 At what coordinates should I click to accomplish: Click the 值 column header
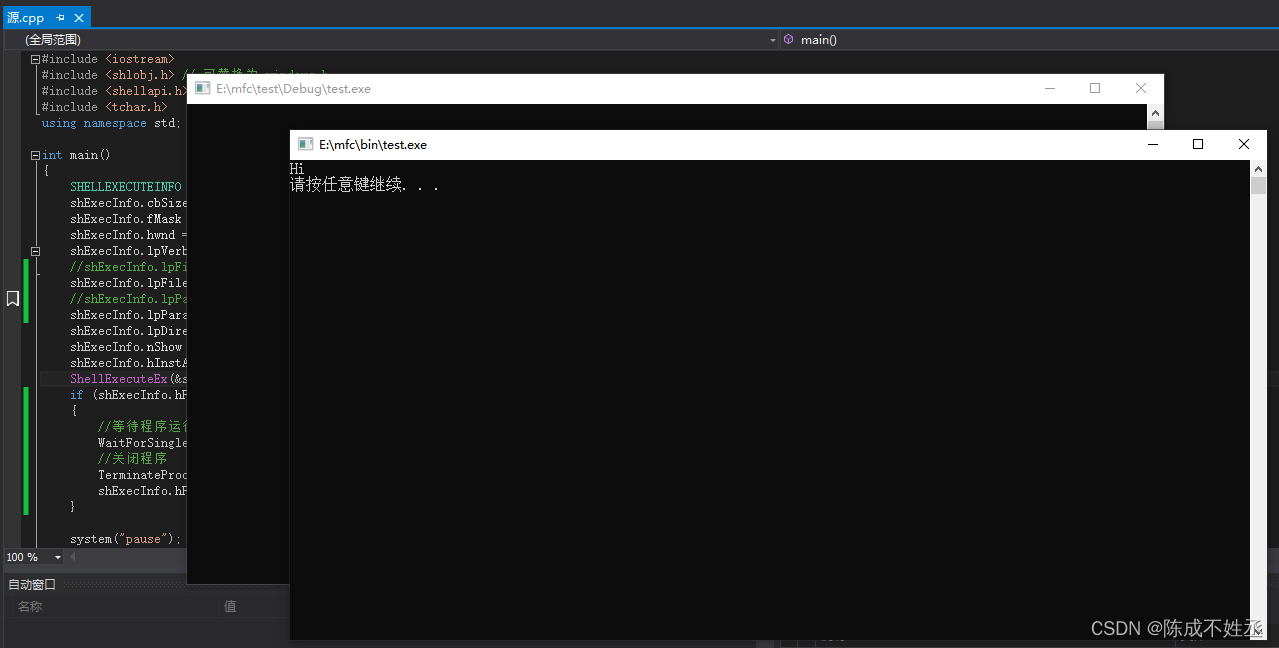(230, 606)
